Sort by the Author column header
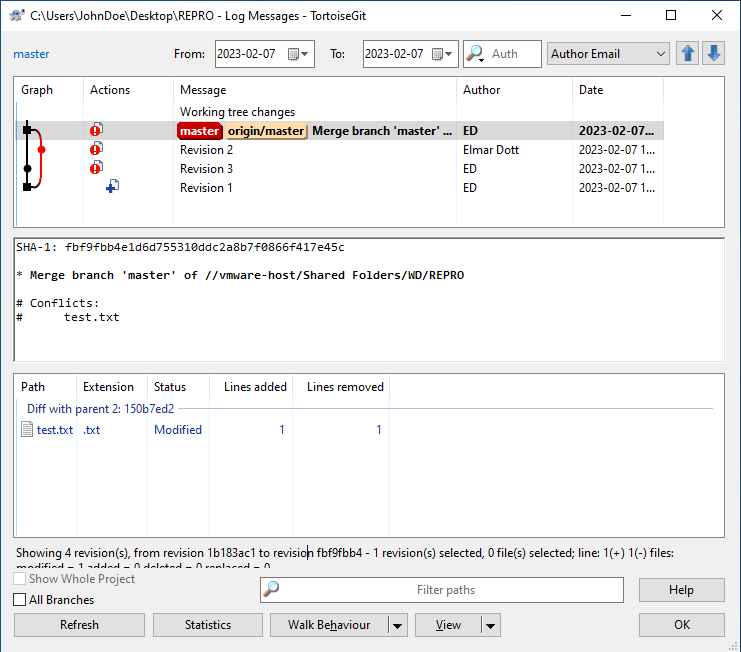Image resolution: width=741 pixels, height=652 pixels. tap(514, 90)
